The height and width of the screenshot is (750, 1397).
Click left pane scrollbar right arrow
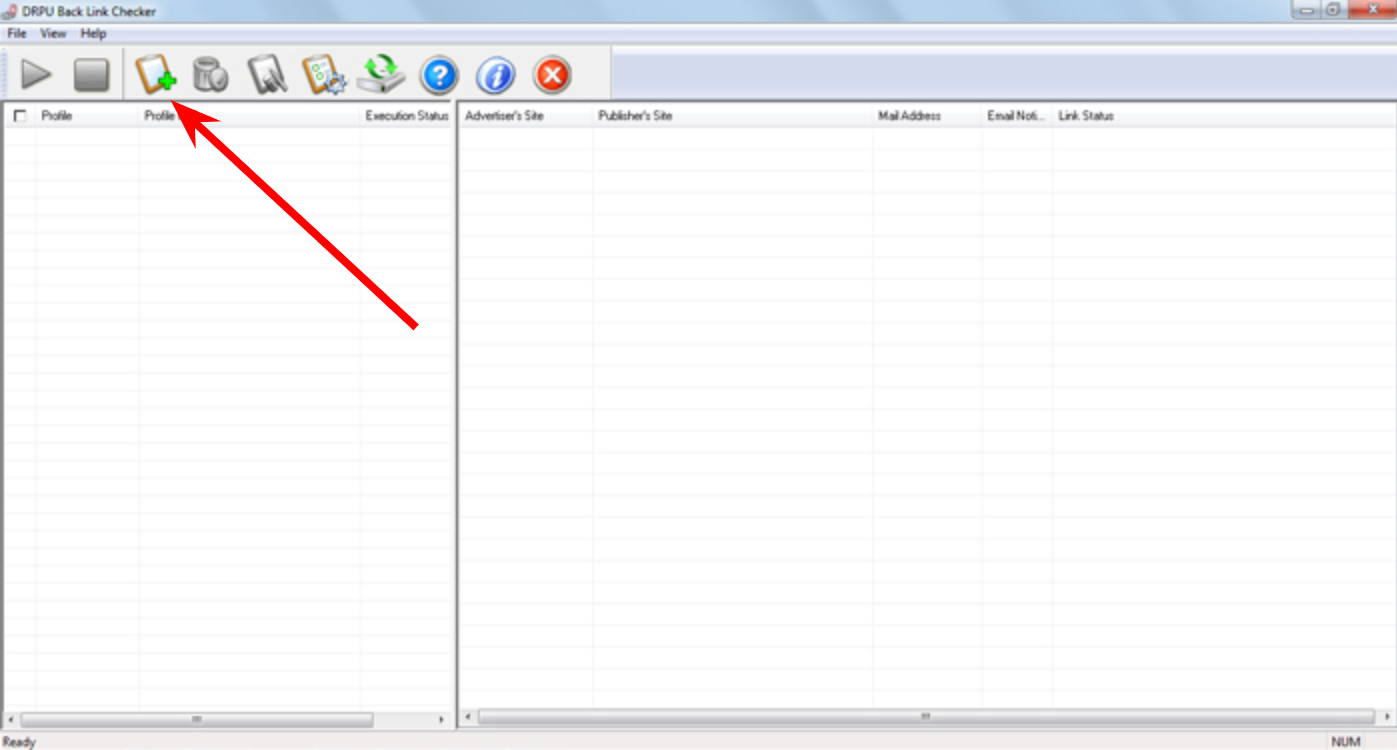[x=441, y=719]
